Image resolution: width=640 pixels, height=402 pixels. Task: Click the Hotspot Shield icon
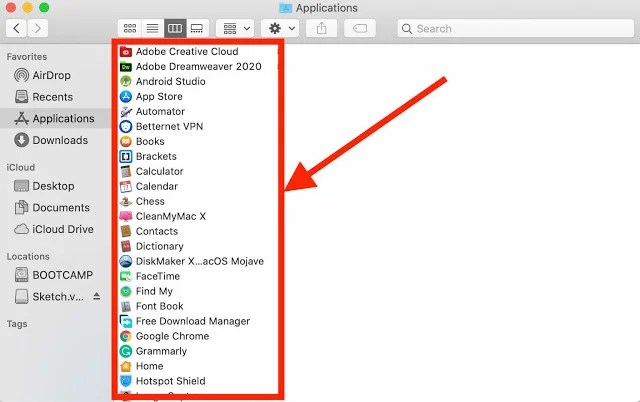(x=126, y=381)
